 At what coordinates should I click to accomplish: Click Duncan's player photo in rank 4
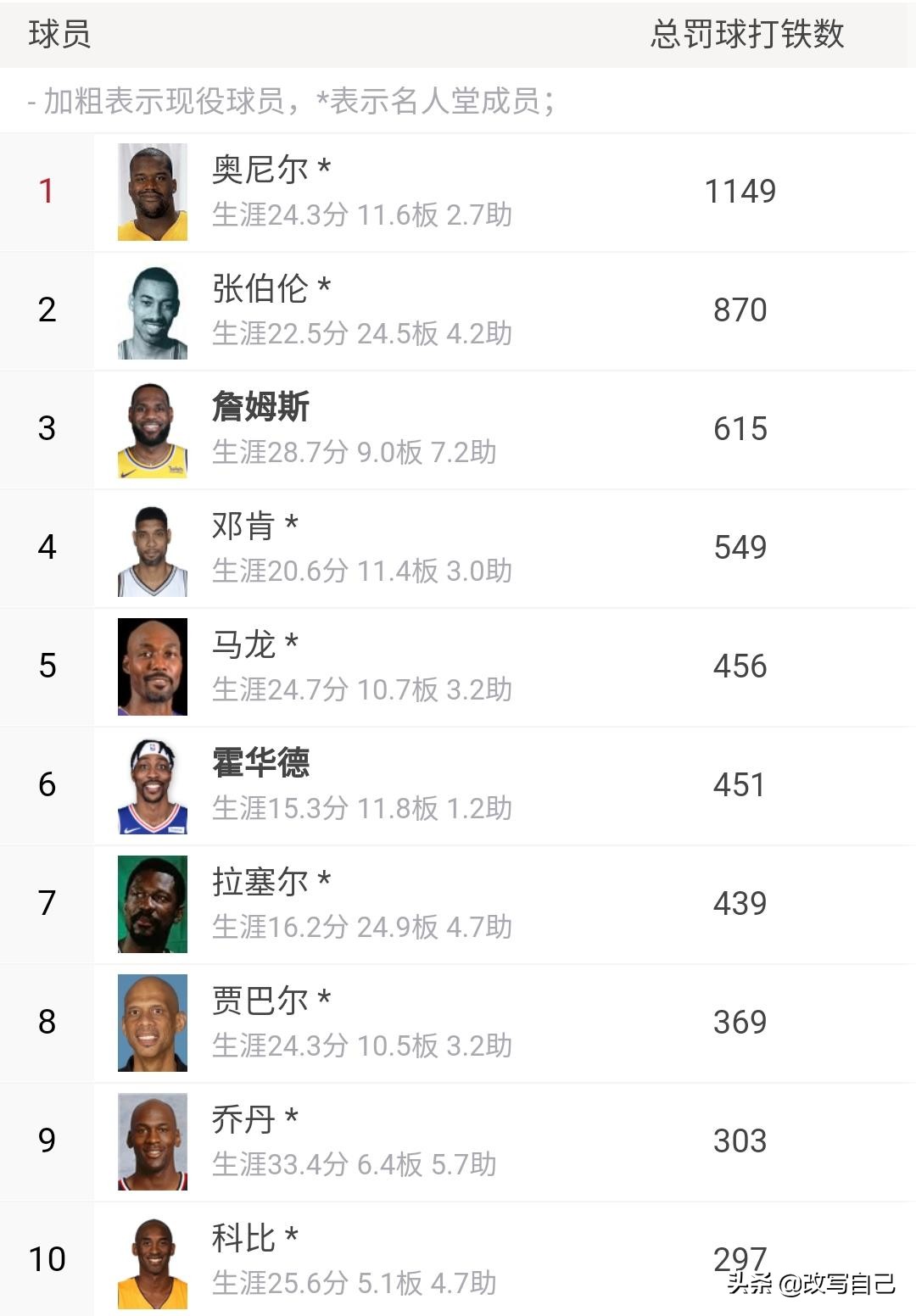coord(153,549)
